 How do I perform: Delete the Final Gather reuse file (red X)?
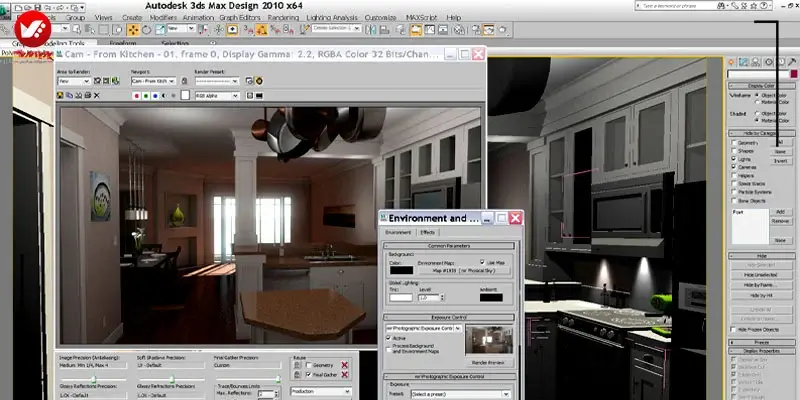(x=344, y=375)
